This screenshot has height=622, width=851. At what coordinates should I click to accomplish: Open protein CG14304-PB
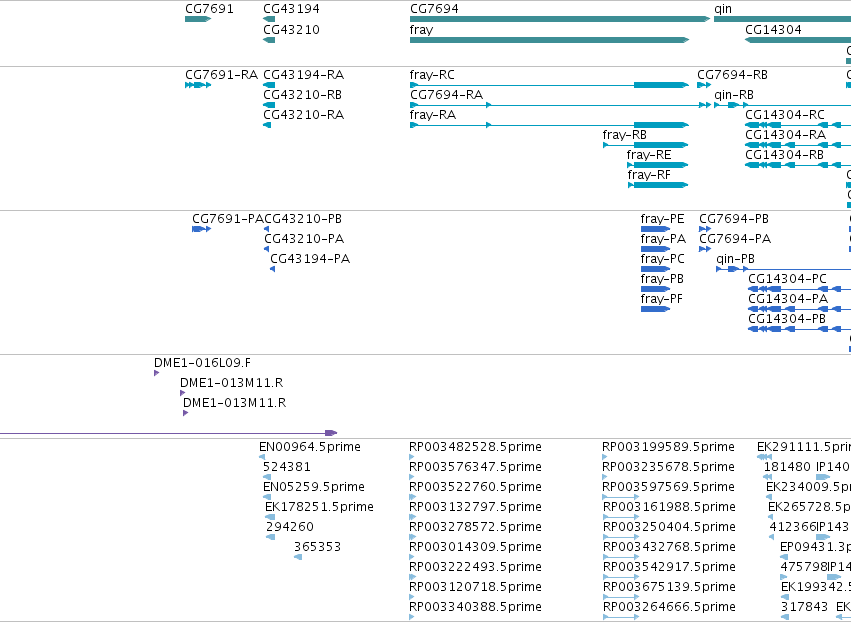[x=788, y=320]
